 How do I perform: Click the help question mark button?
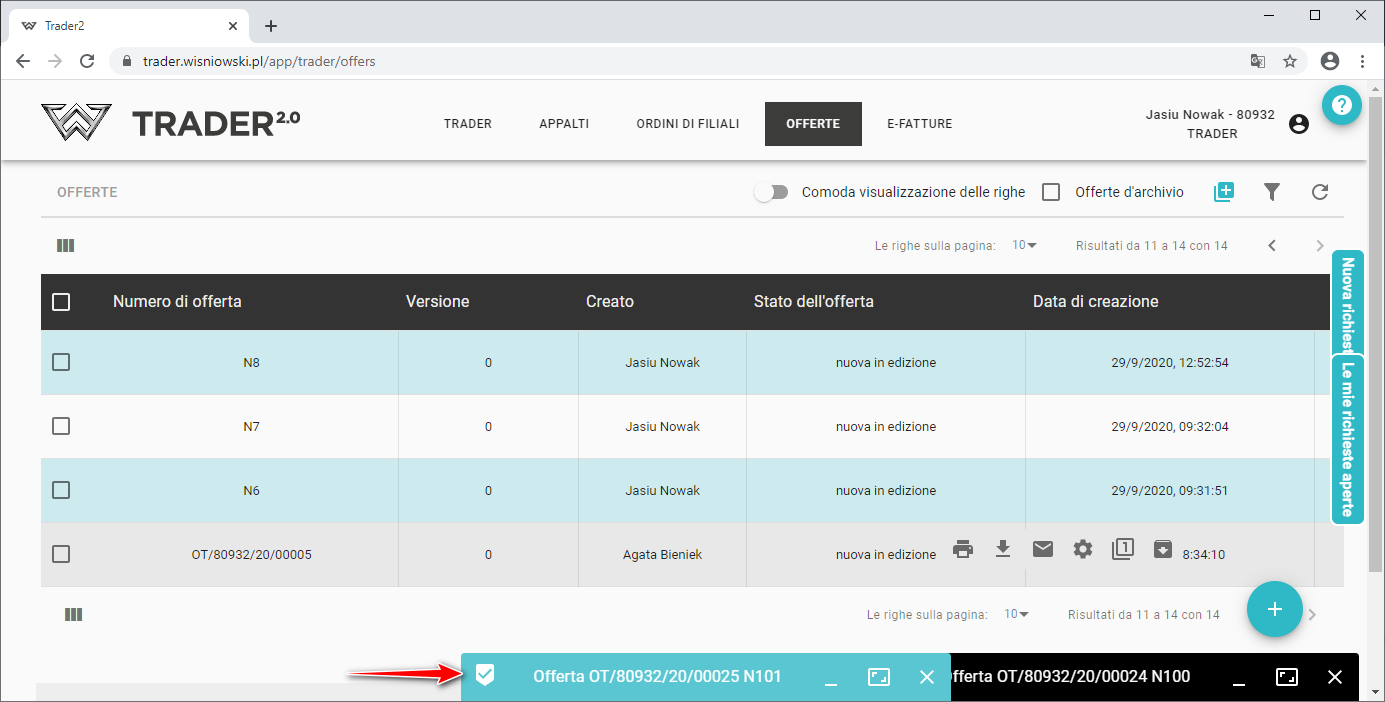pos(1342,105)
